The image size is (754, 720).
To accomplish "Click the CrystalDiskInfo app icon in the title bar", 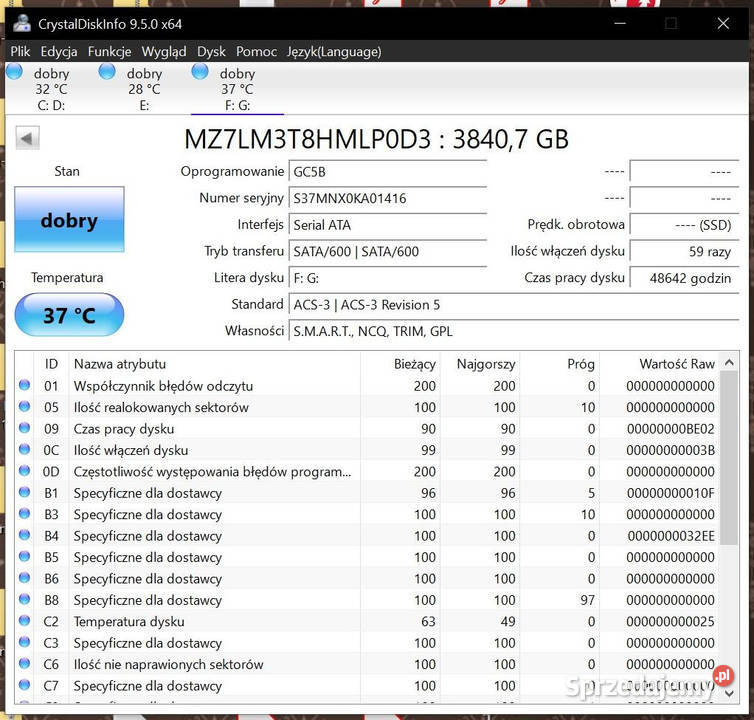I will [x=22, y=23].
